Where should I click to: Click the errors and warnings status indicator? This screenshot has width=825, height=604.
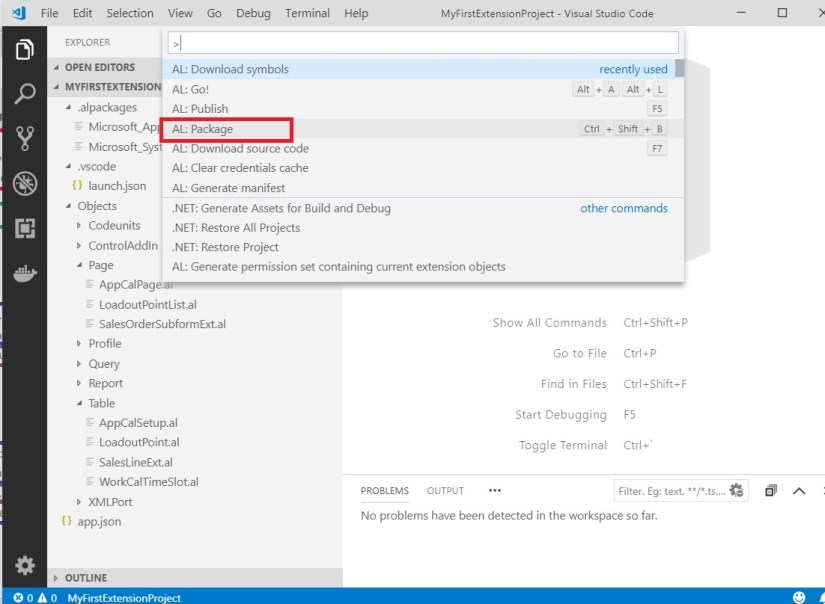(35, 597)
